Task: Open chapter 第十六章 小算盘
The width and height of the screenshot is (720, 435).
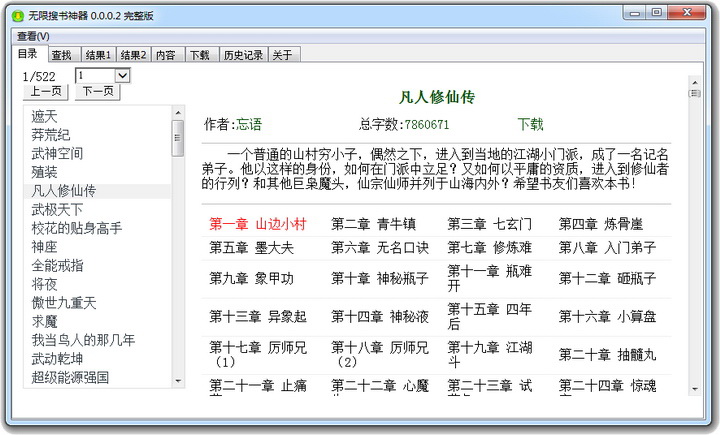Action: click(x=607, y=316)
